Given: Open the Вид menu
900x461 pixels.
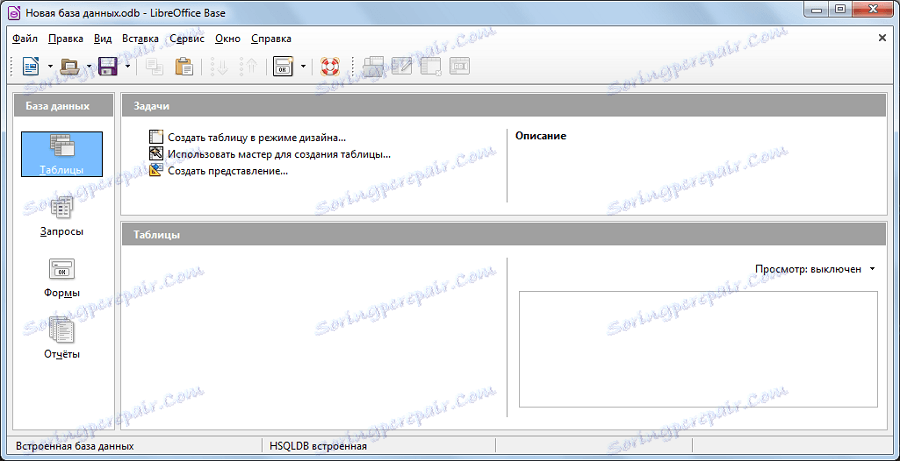Looking at the screenshot, I should click(103, 38).
